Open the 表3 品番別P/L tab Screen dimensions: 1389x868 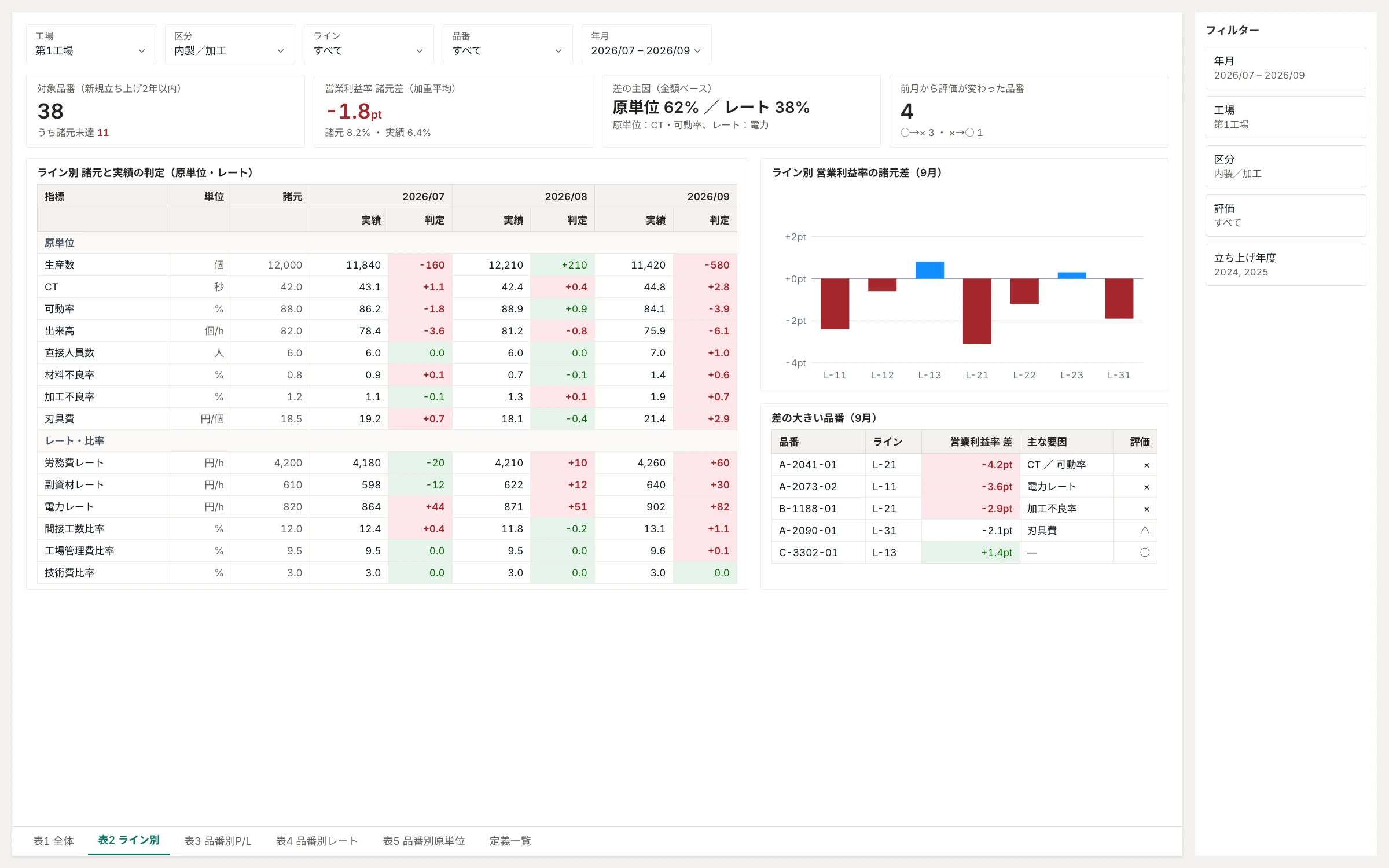tap(218, 841)
